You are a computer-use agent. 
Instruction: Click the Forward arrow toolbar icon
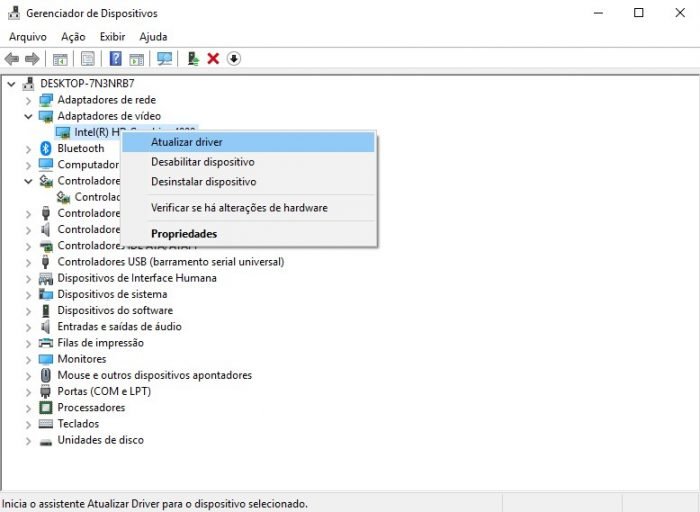point(32,58)
